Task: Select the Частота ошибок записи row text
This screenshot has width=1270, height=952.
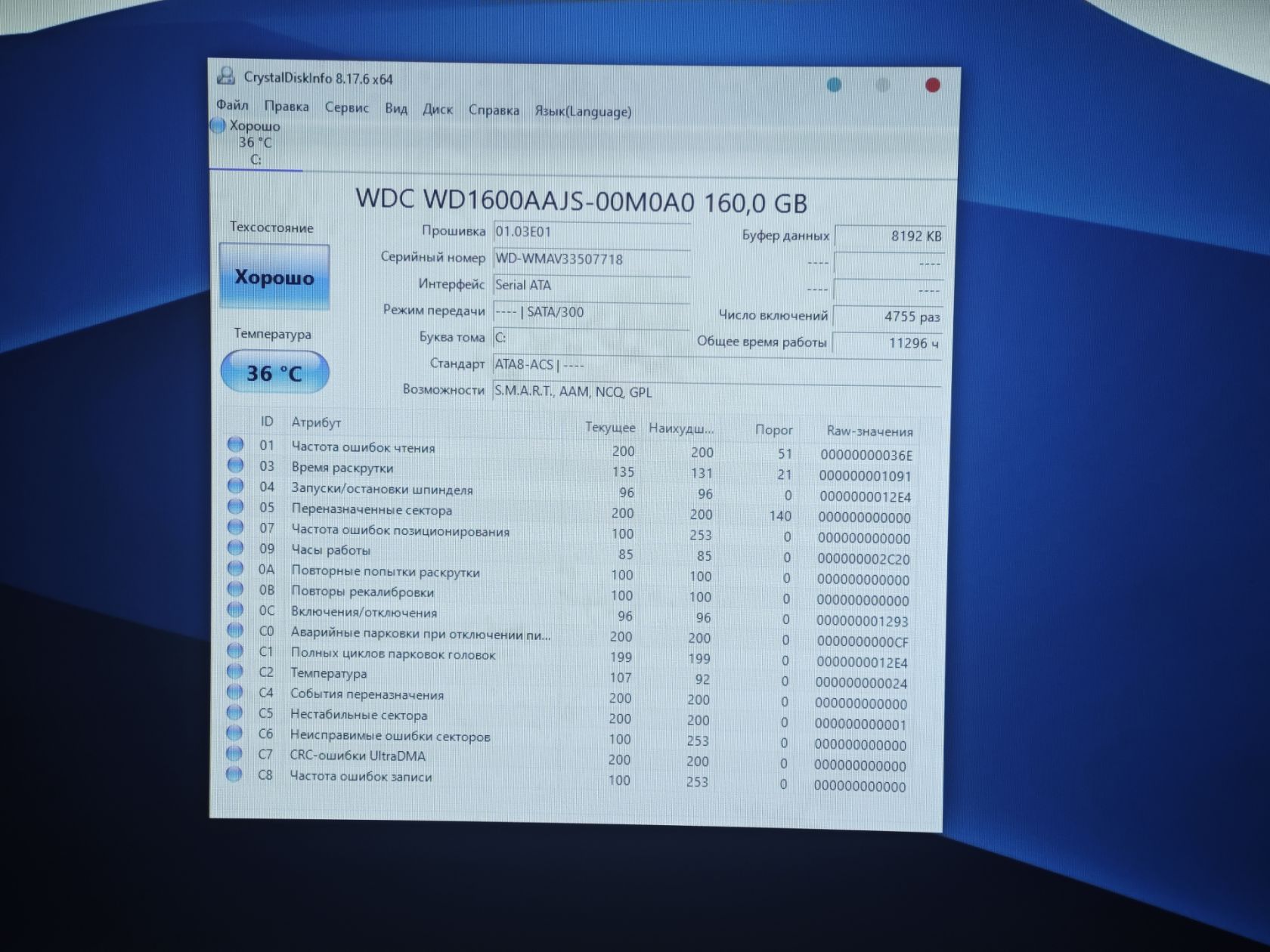Action: click(361, 776)
